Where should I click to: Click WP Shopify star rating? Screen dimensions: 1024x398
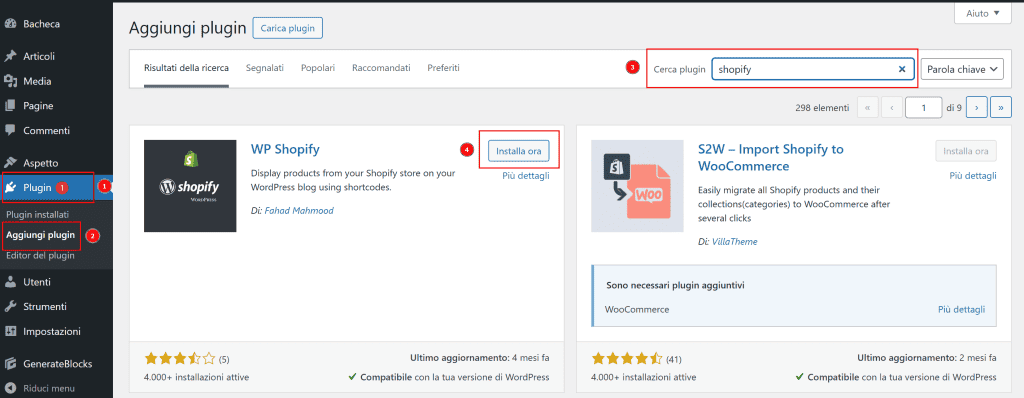click(180, 358)
